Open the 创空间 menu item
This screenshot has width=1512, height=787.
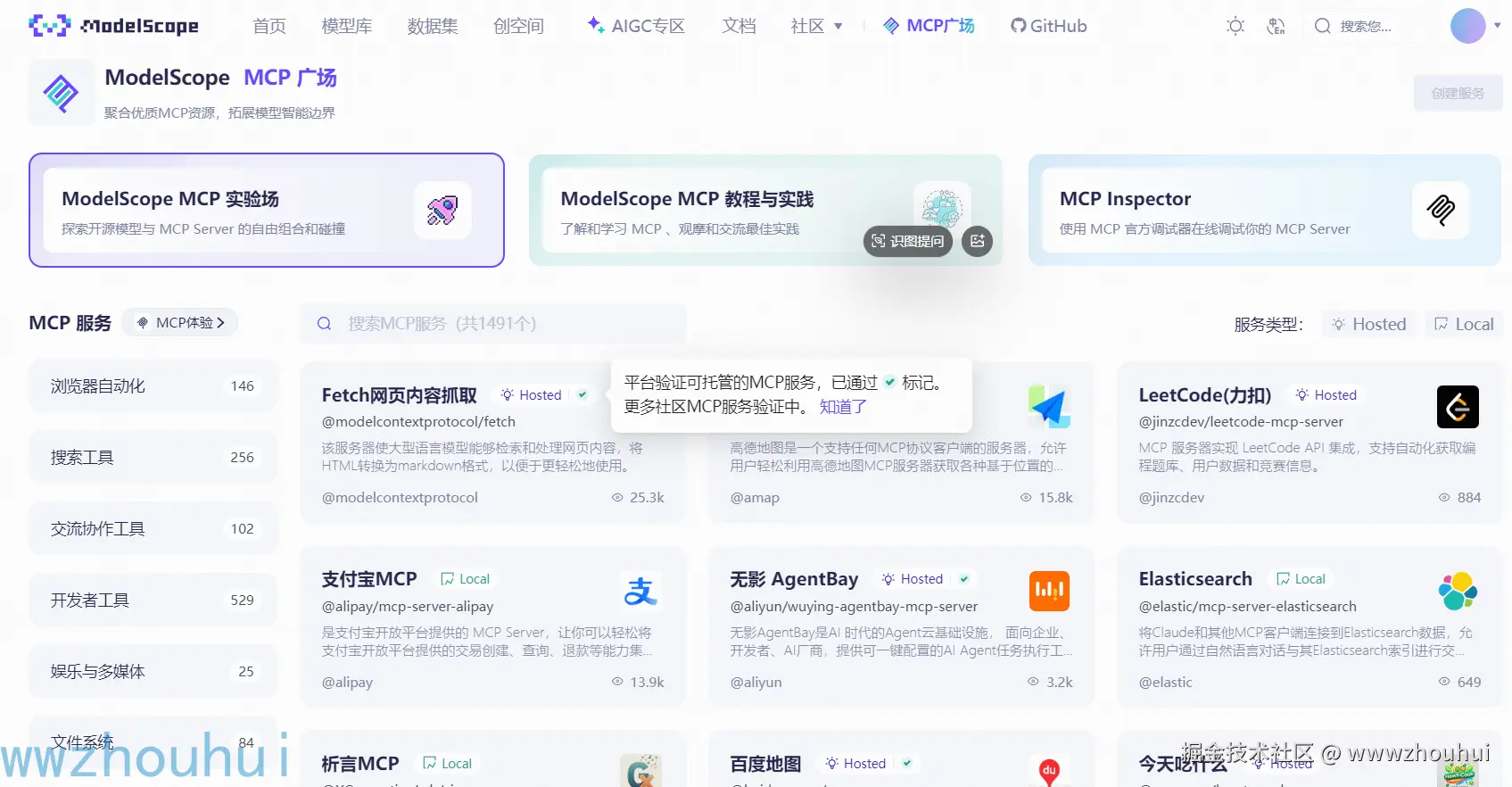tap(518, 26)
